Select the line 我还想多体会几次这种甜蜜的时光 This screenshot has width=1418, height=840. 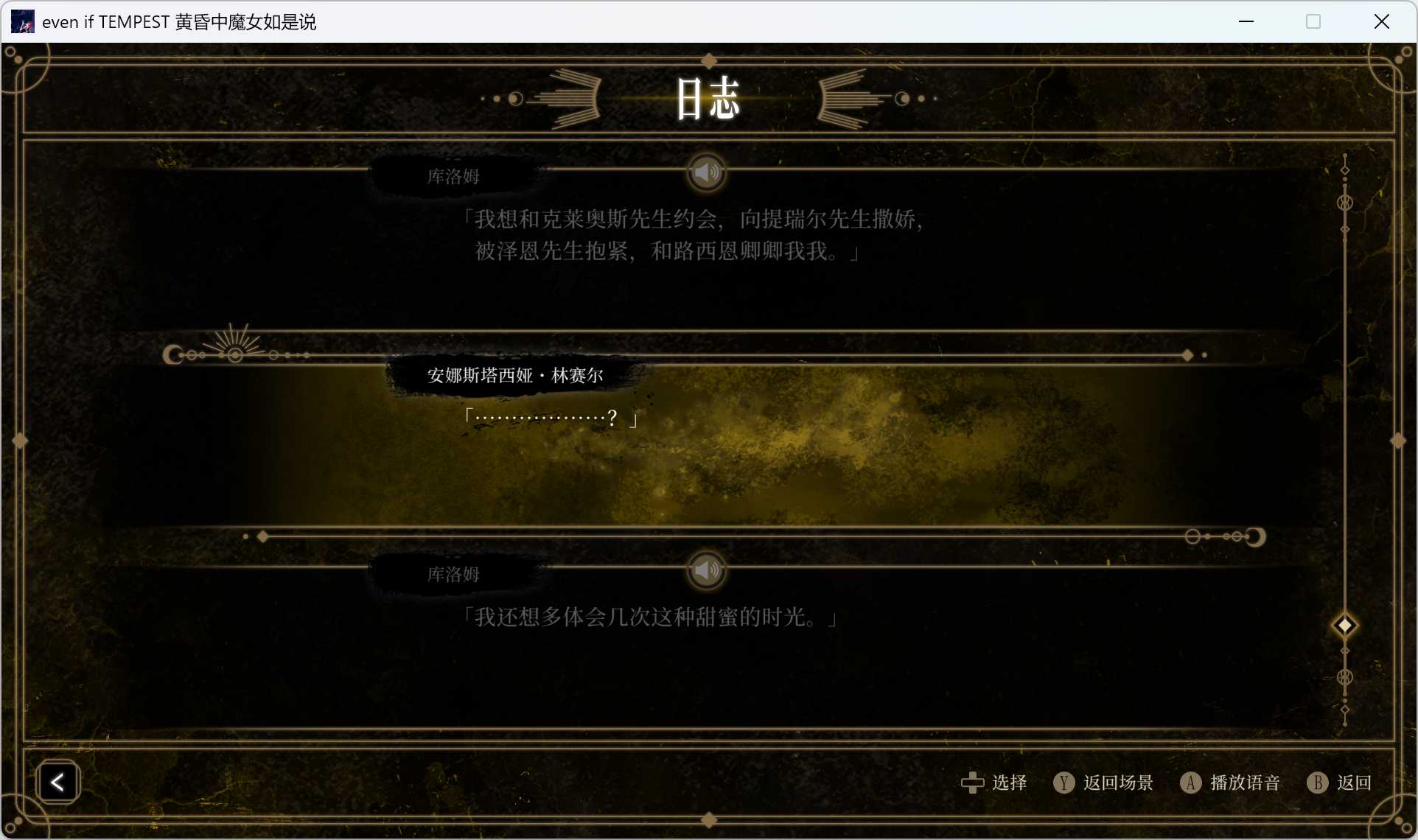tap(649, 617)
